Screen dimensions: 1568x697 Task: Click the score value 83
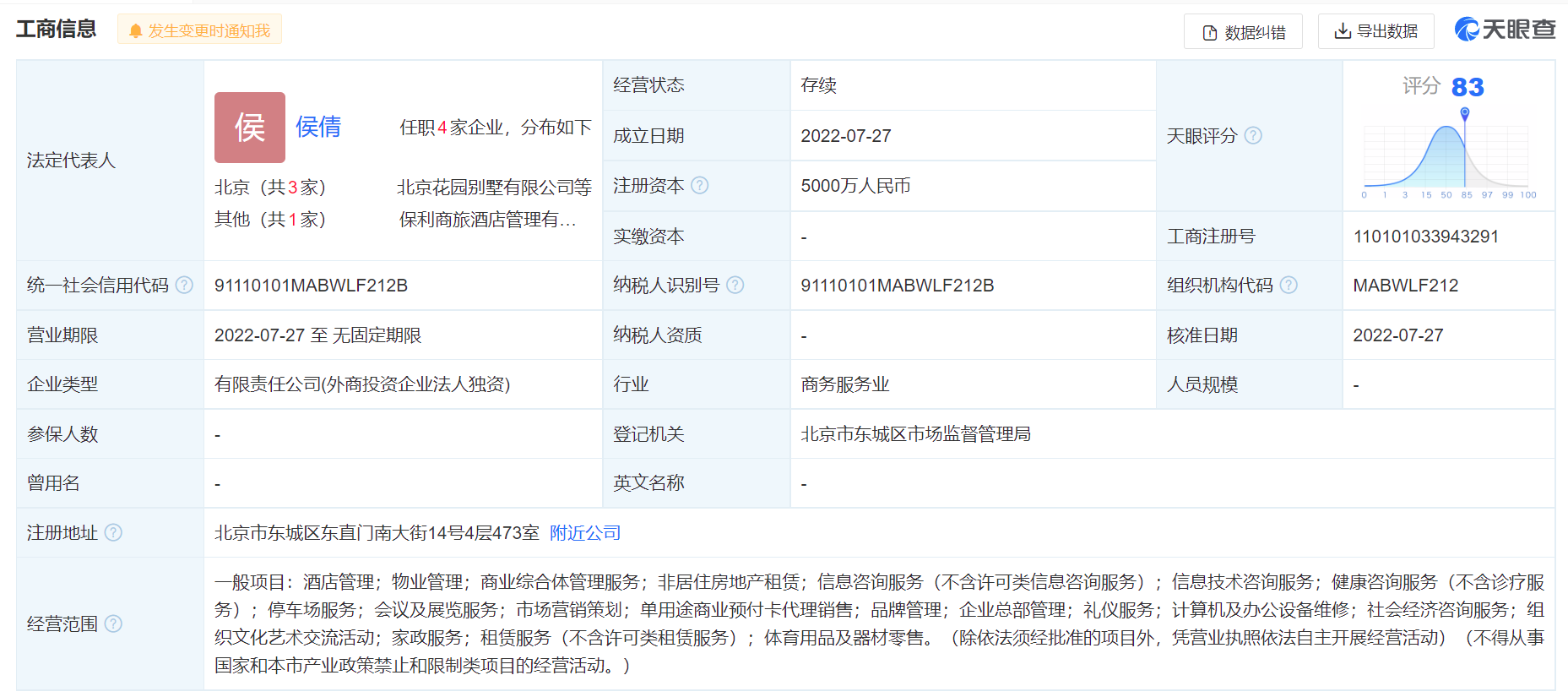coord(1468,87)
